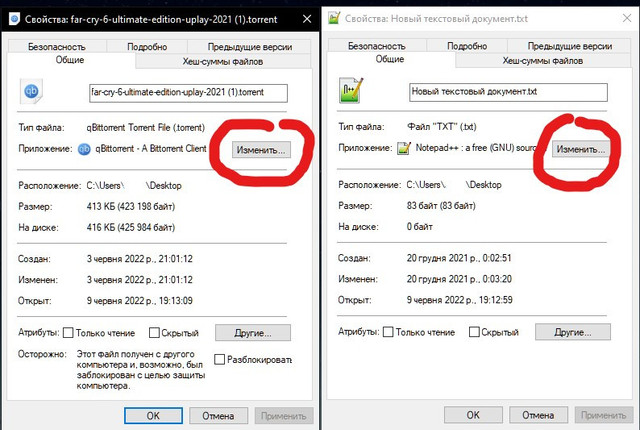Click the title bar icon of the torrent properties window

coord(14,19)
